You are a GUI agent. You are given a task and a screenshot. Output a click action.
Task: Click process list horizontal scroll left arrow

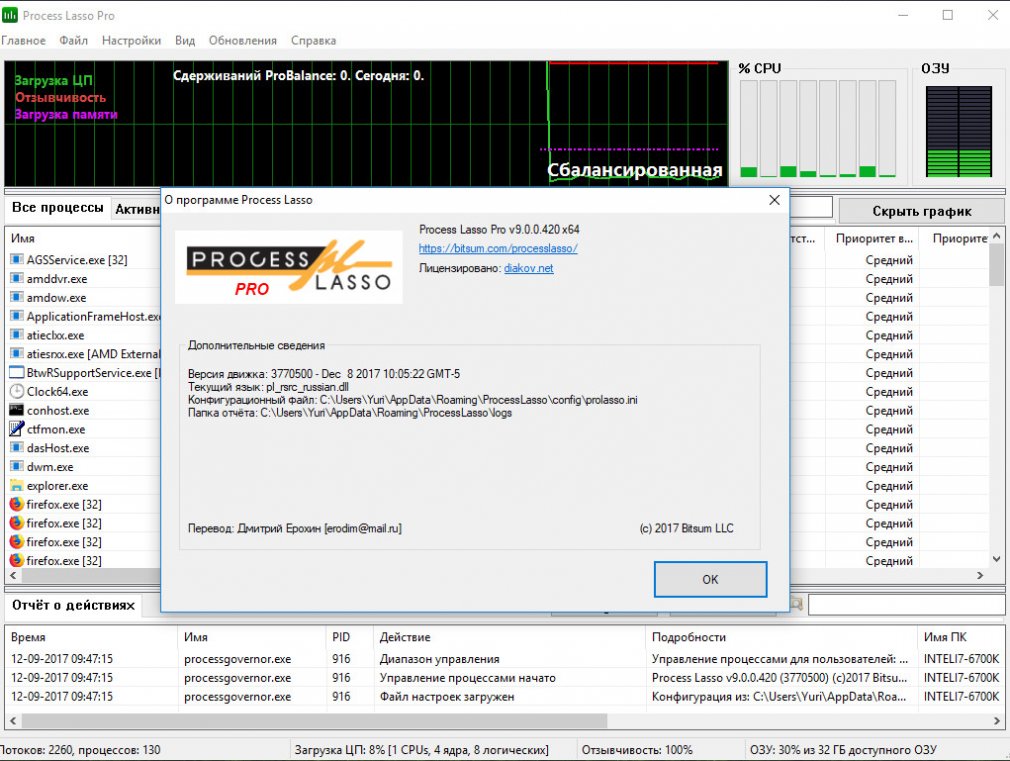point(13,575)
